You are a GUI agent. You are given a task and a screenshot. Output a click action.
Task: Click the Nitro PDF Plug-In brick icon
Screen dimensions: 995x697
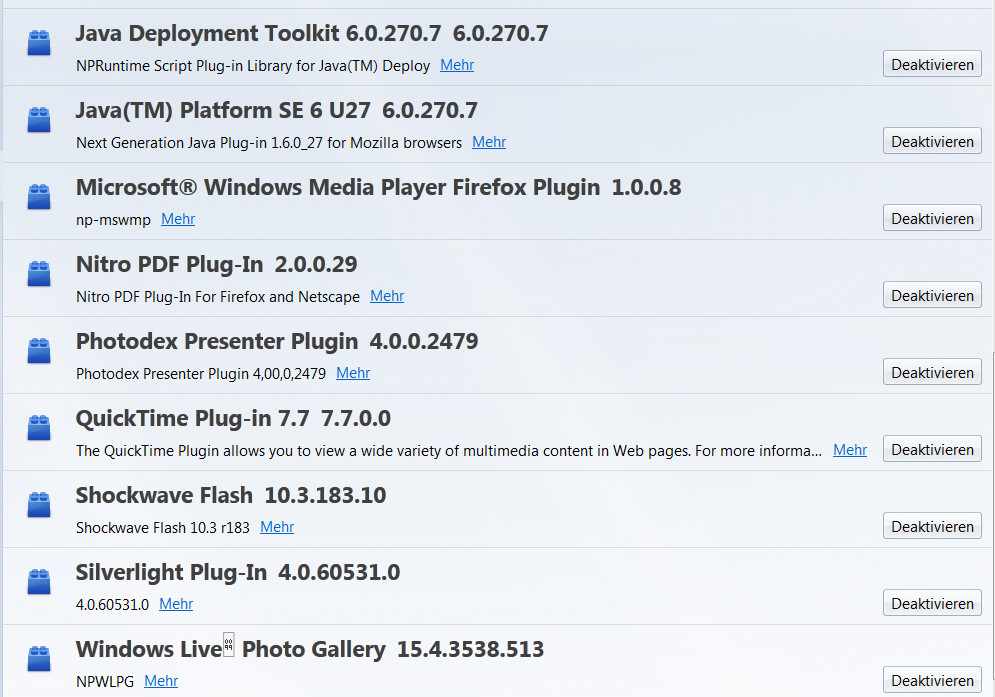click(x=39, y=274)
